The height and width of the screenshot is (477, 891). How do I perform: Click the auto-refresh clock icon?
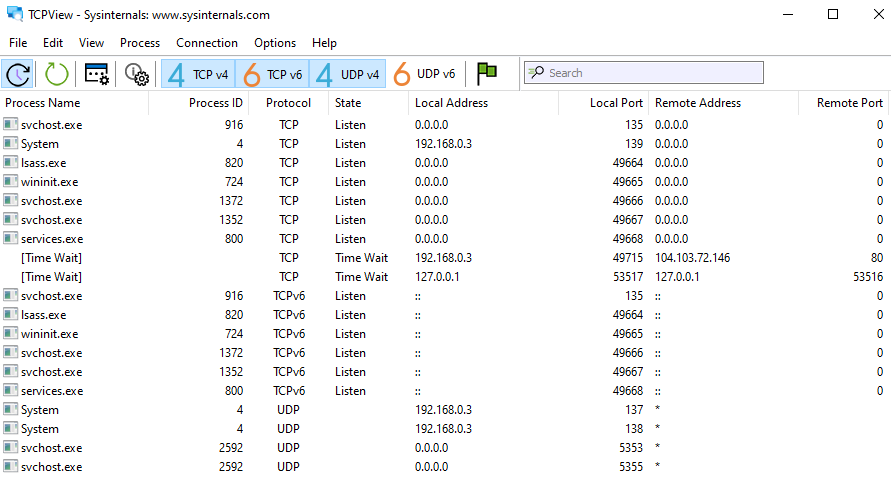tap(18, 74)
